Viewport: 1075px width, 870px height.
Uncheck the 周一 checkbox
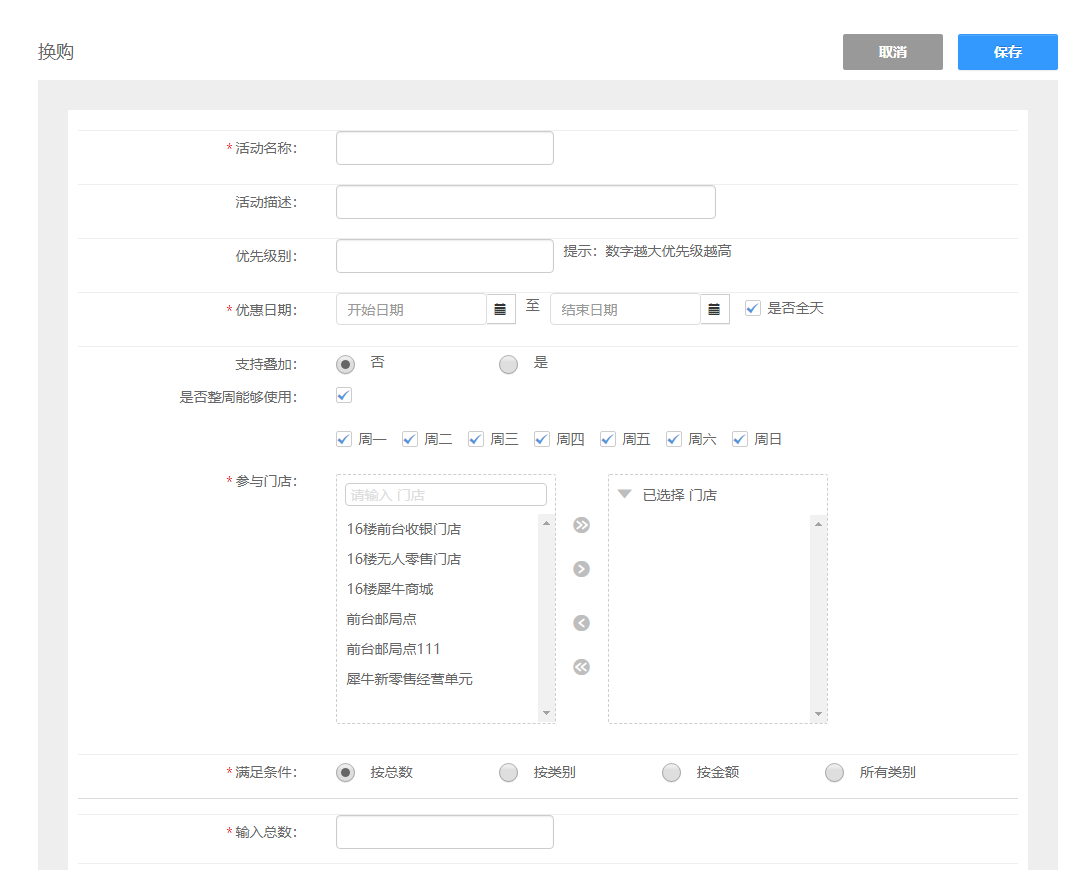point(344,439)
